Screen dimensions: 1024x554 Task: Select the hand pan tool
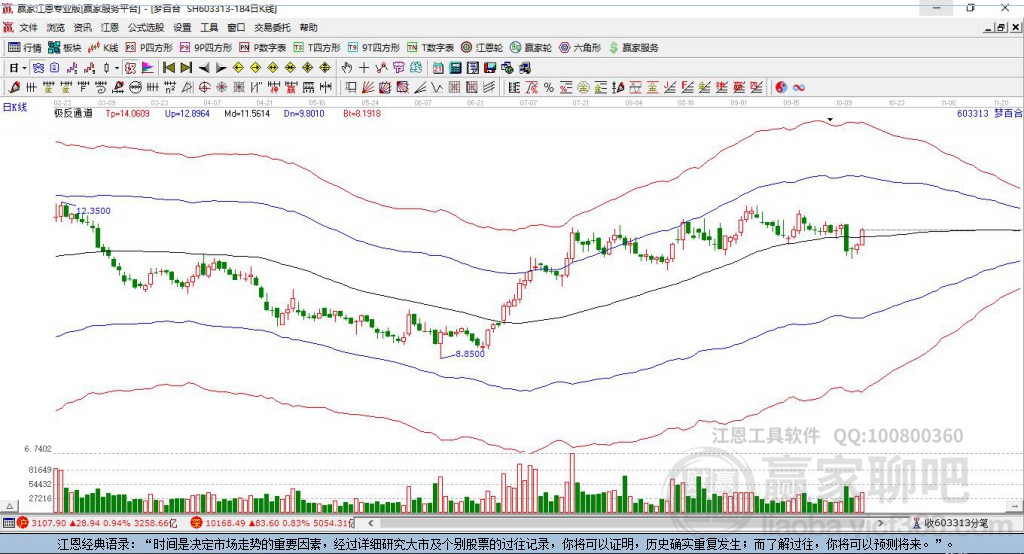coord(346,68)
